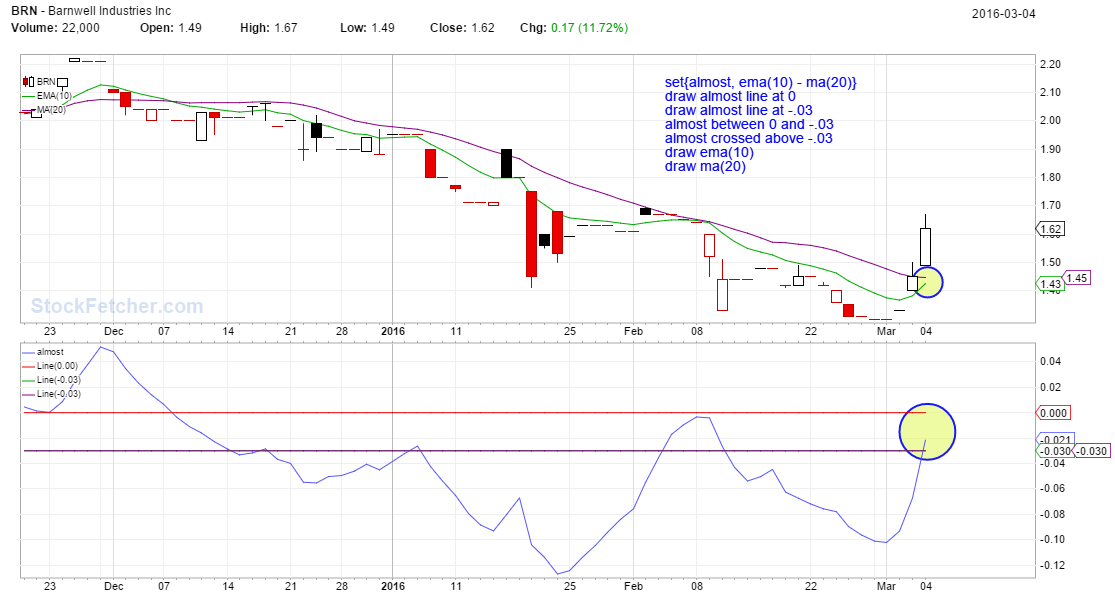
Task: Click the 0.04 indicator axis label
Action: pos(1050,361)
